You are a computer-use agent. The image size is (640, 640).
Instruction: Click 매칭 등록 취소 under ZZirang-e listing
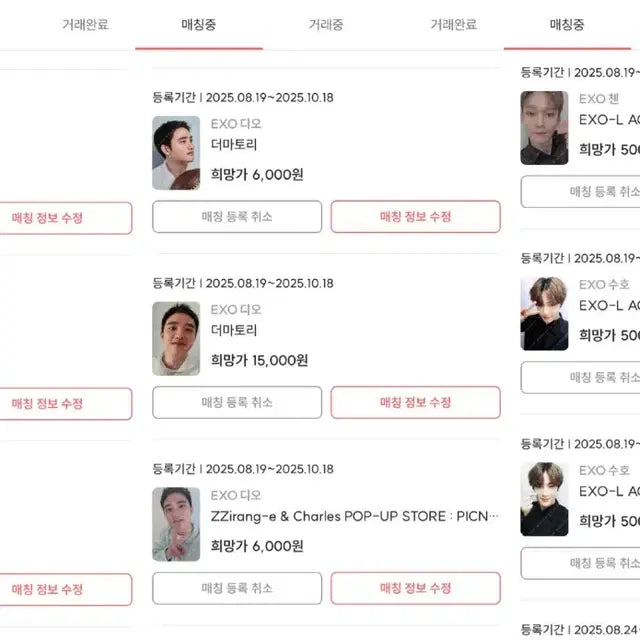237,589
